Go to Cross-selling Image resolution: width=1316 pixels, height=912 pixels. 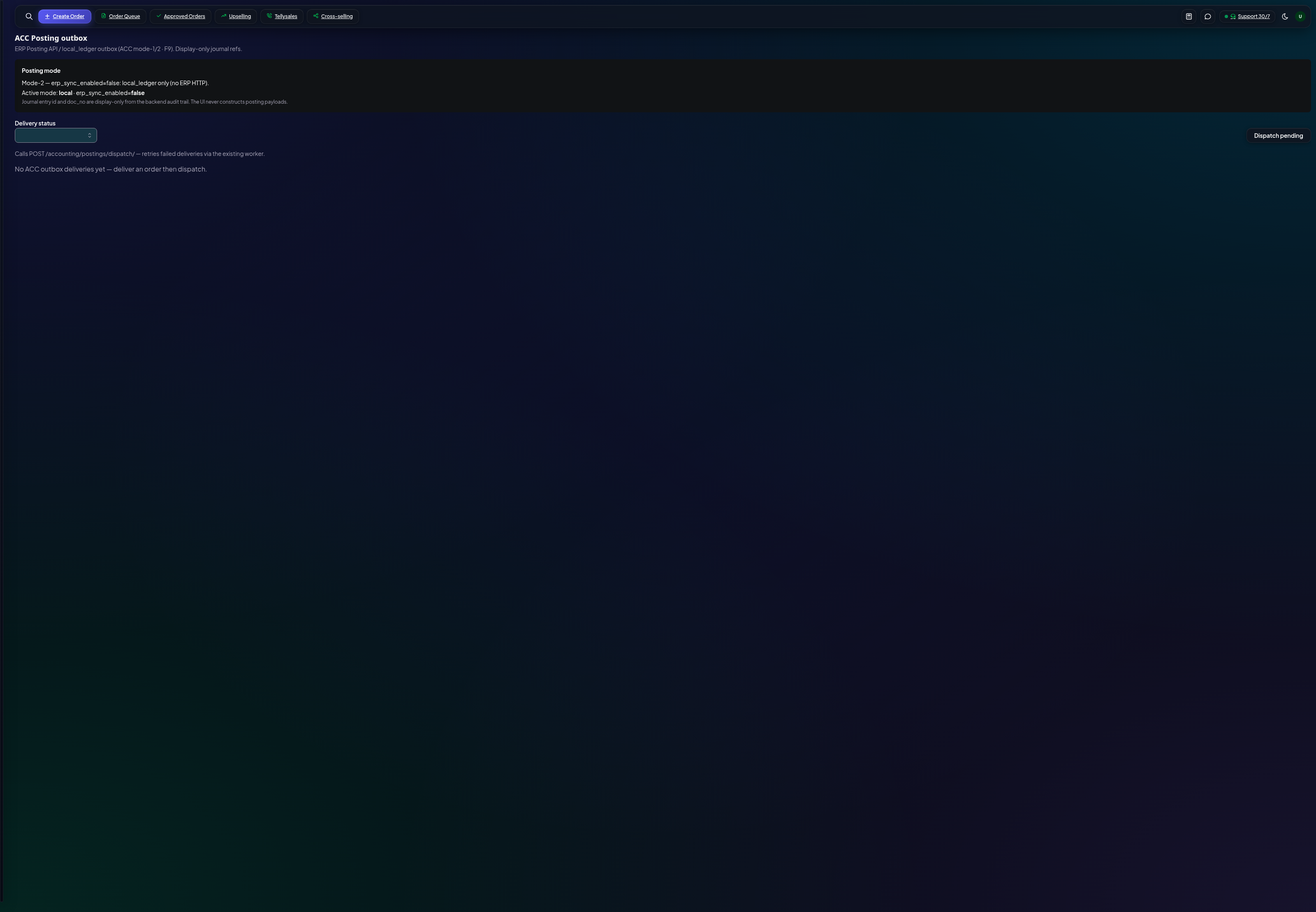point(333,16)
